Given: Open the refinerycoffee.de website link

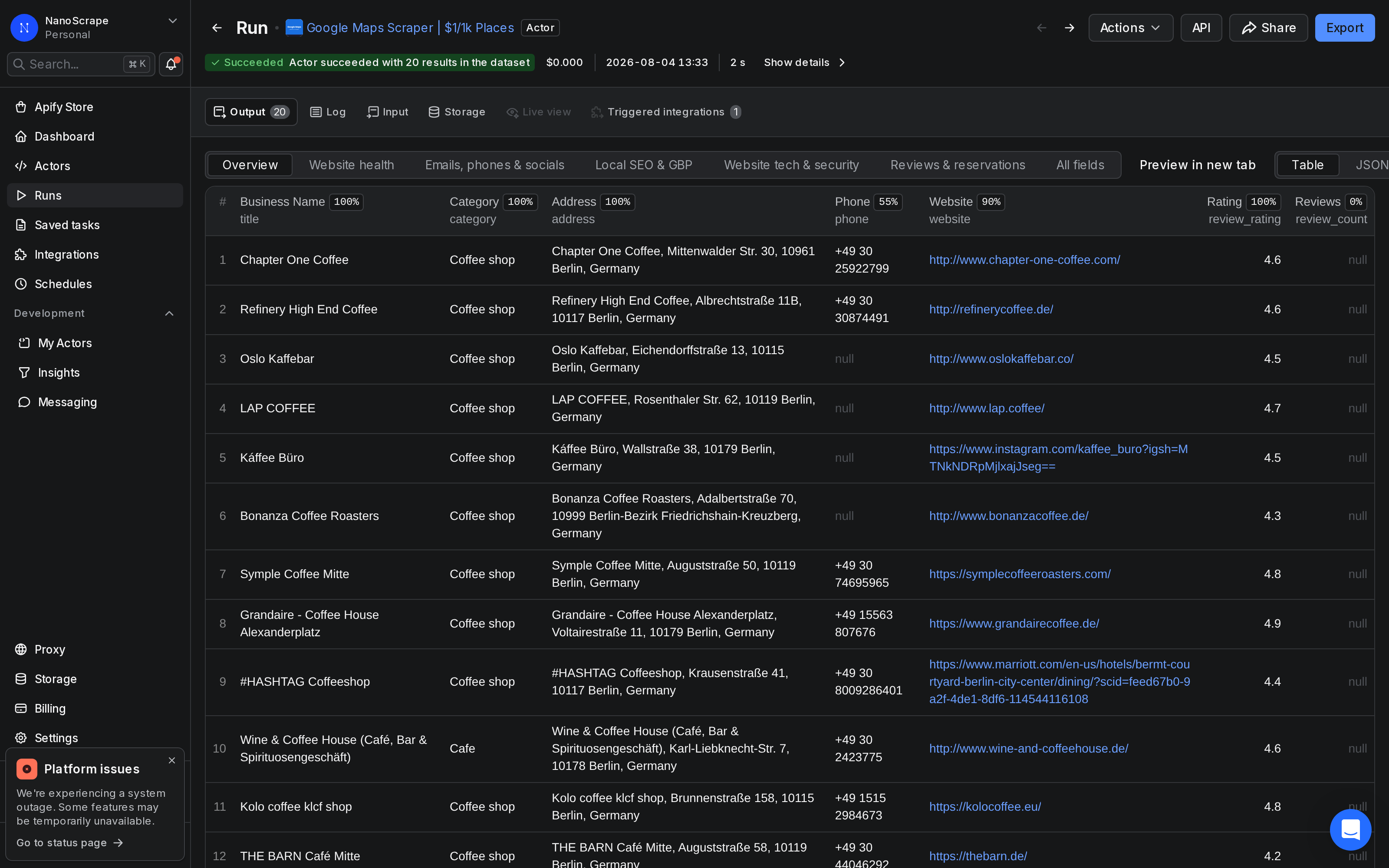Looking at the screenshot, I should tap(991, 309).
